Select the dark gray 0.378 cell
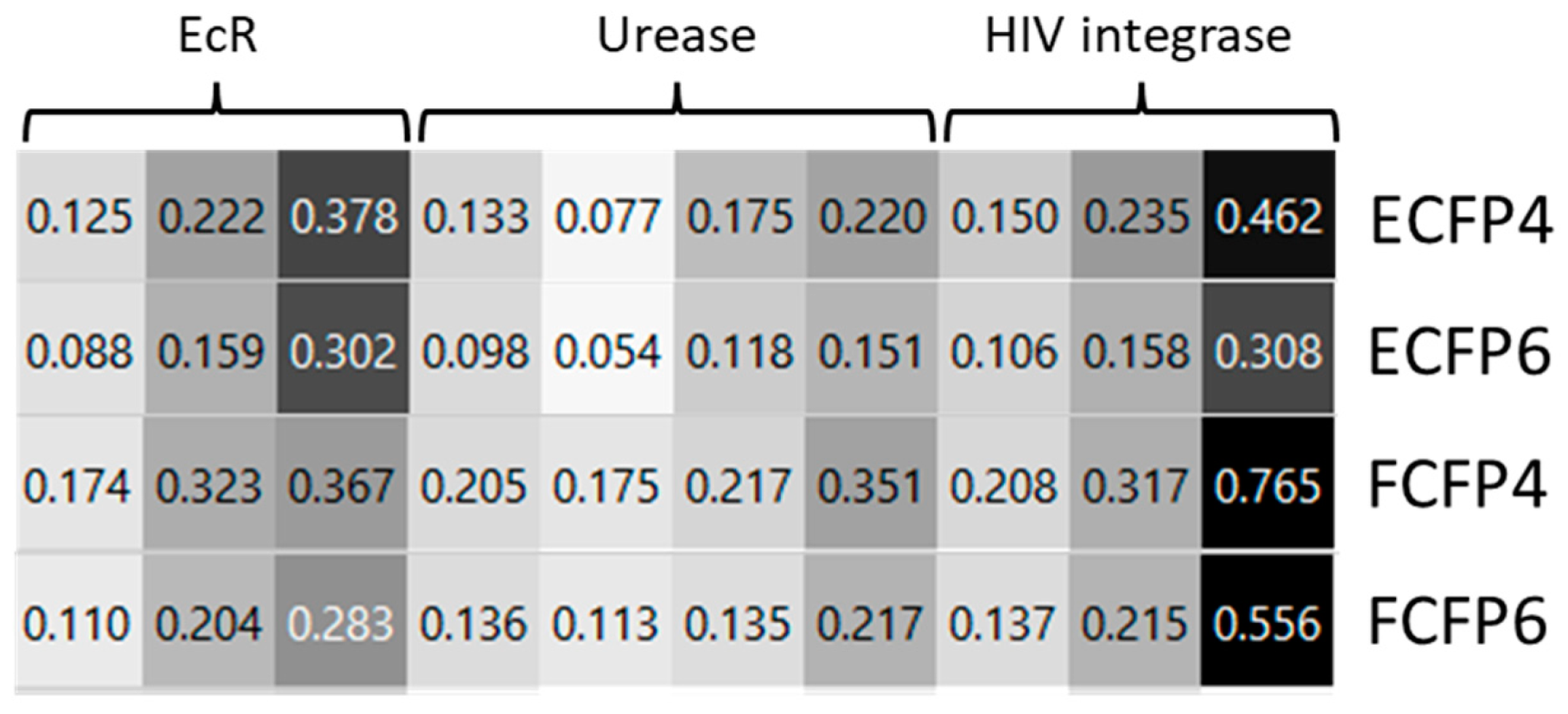This screenshot has width=1568, height=714. [343, 217]
